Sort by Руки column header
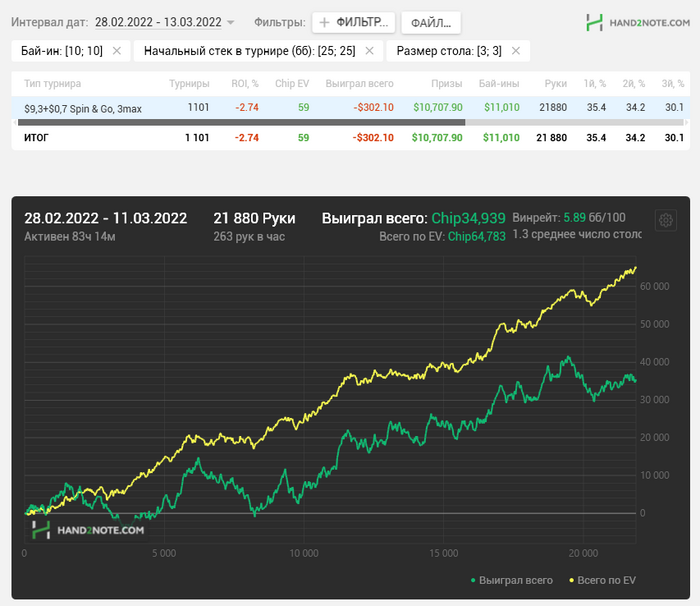 click(x=556, y=84)
